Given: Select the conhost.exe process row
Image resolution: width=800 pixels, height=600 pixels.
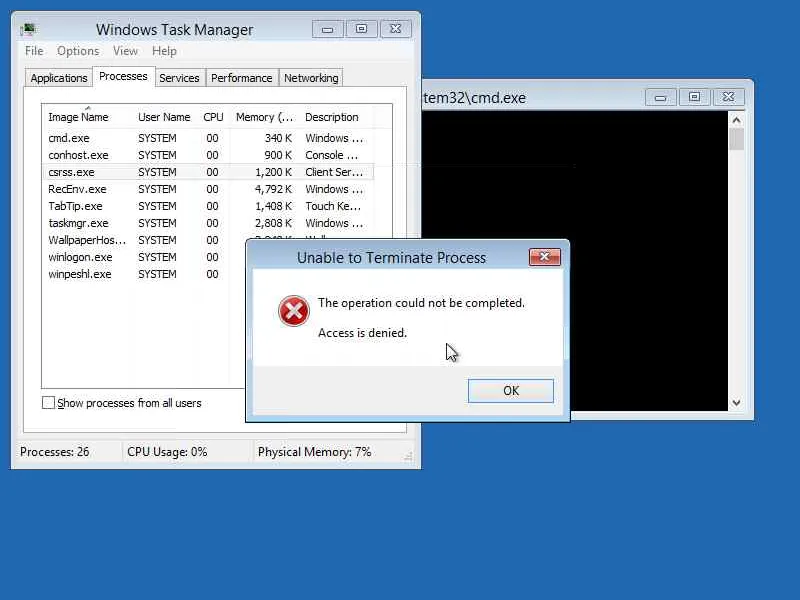Looking at the screenshot, I should (x=208, y=155).
